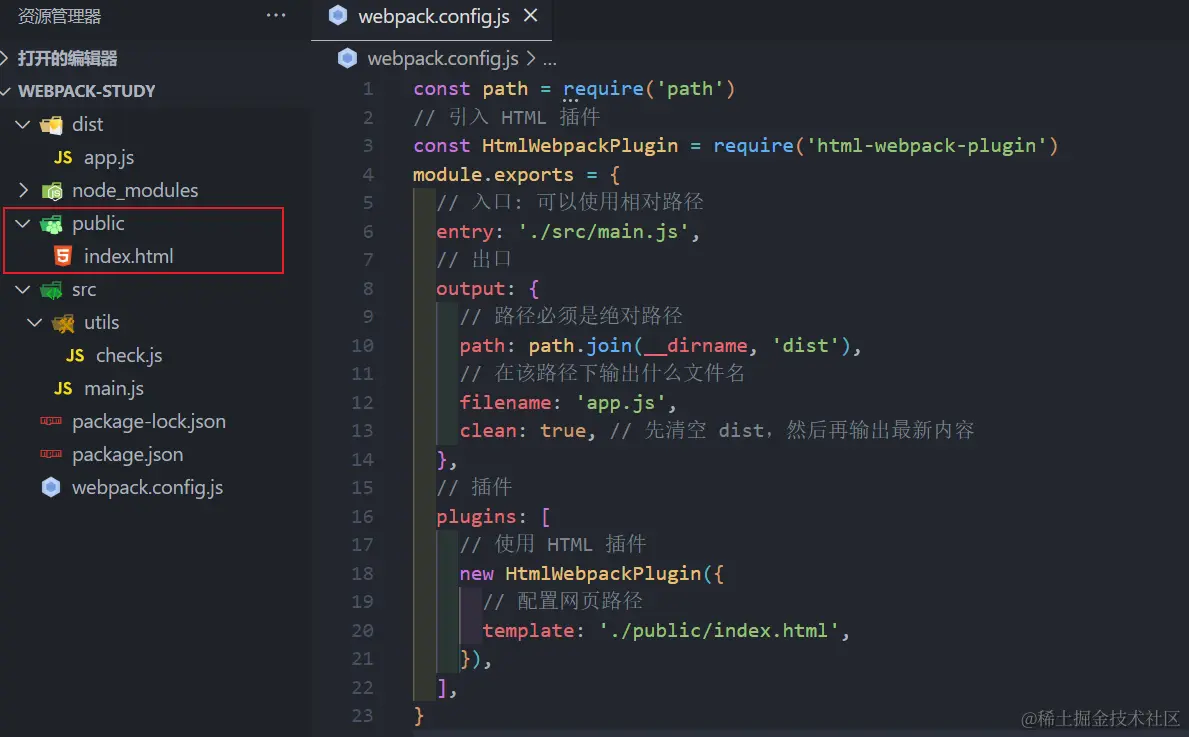Image resolution: width=1189 pixels, height=737 pixels.
Task: Click the './src/main.js' string
Action: click(x=604, y=232)
